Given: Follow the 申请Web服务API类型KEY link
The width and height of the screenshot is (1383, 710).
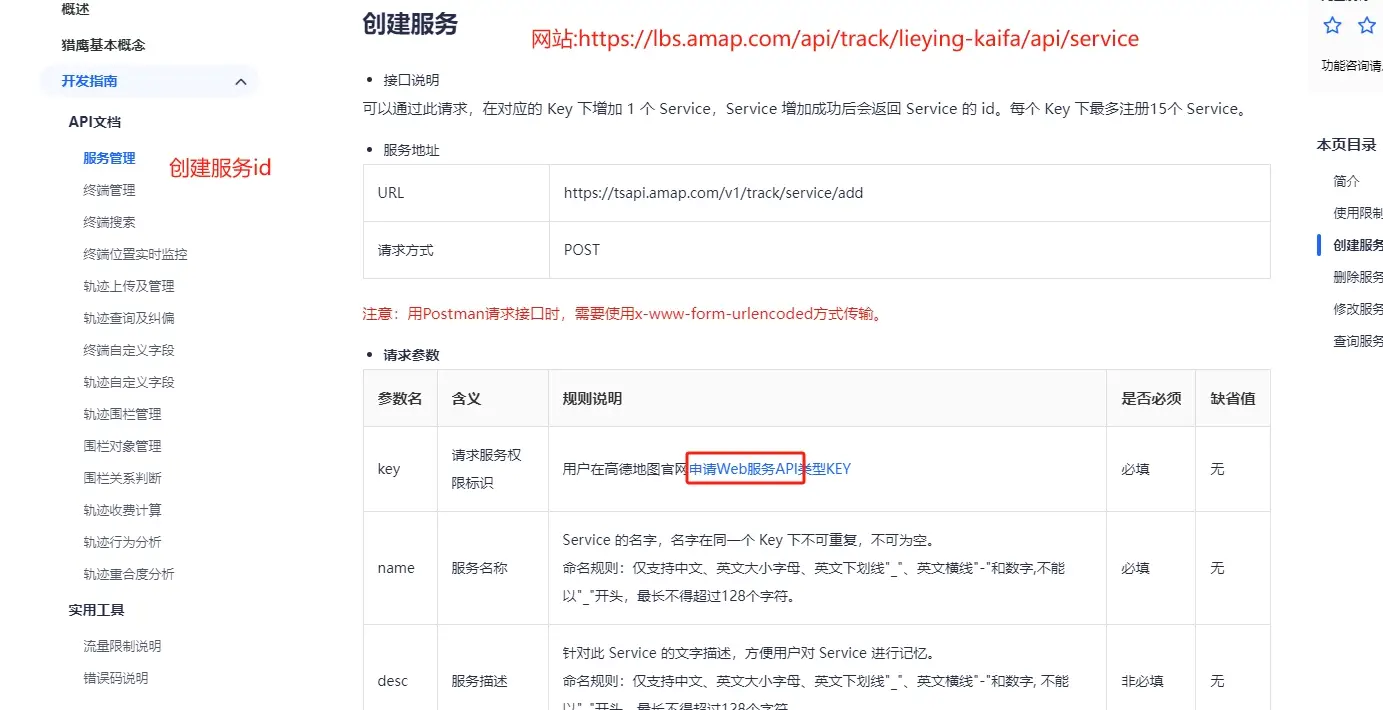Looking at the screenshot, I should [770, 469].
